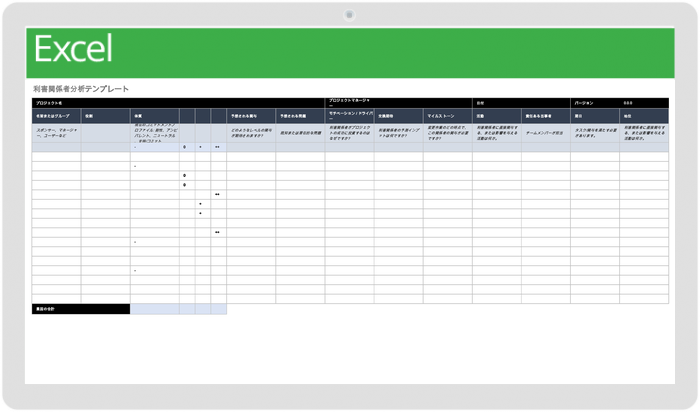Select the バージョン label cell

coord(595,103)
